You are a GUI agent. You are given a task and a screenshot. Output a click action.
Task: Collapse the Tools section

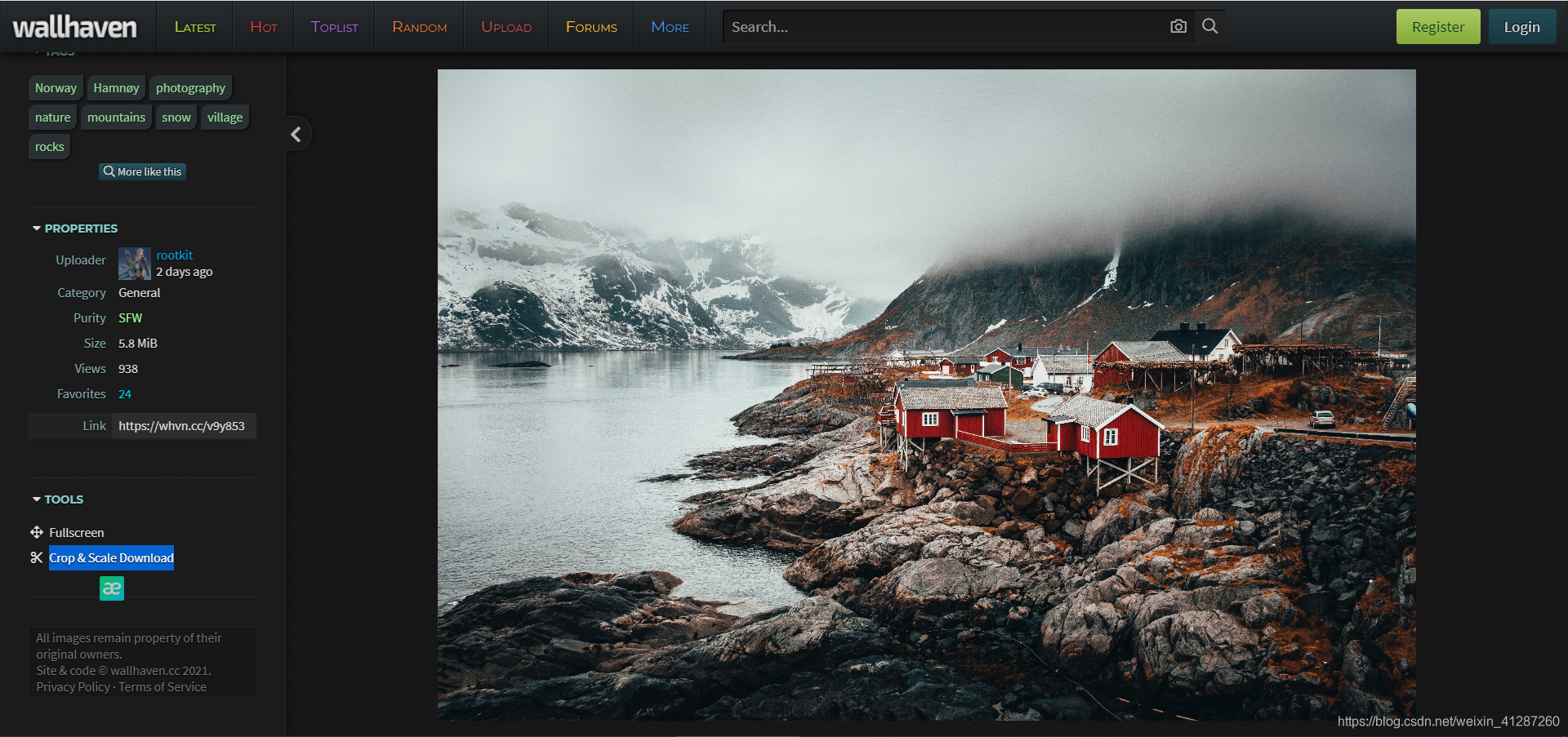pyautogui.click(x=58, y=499)
